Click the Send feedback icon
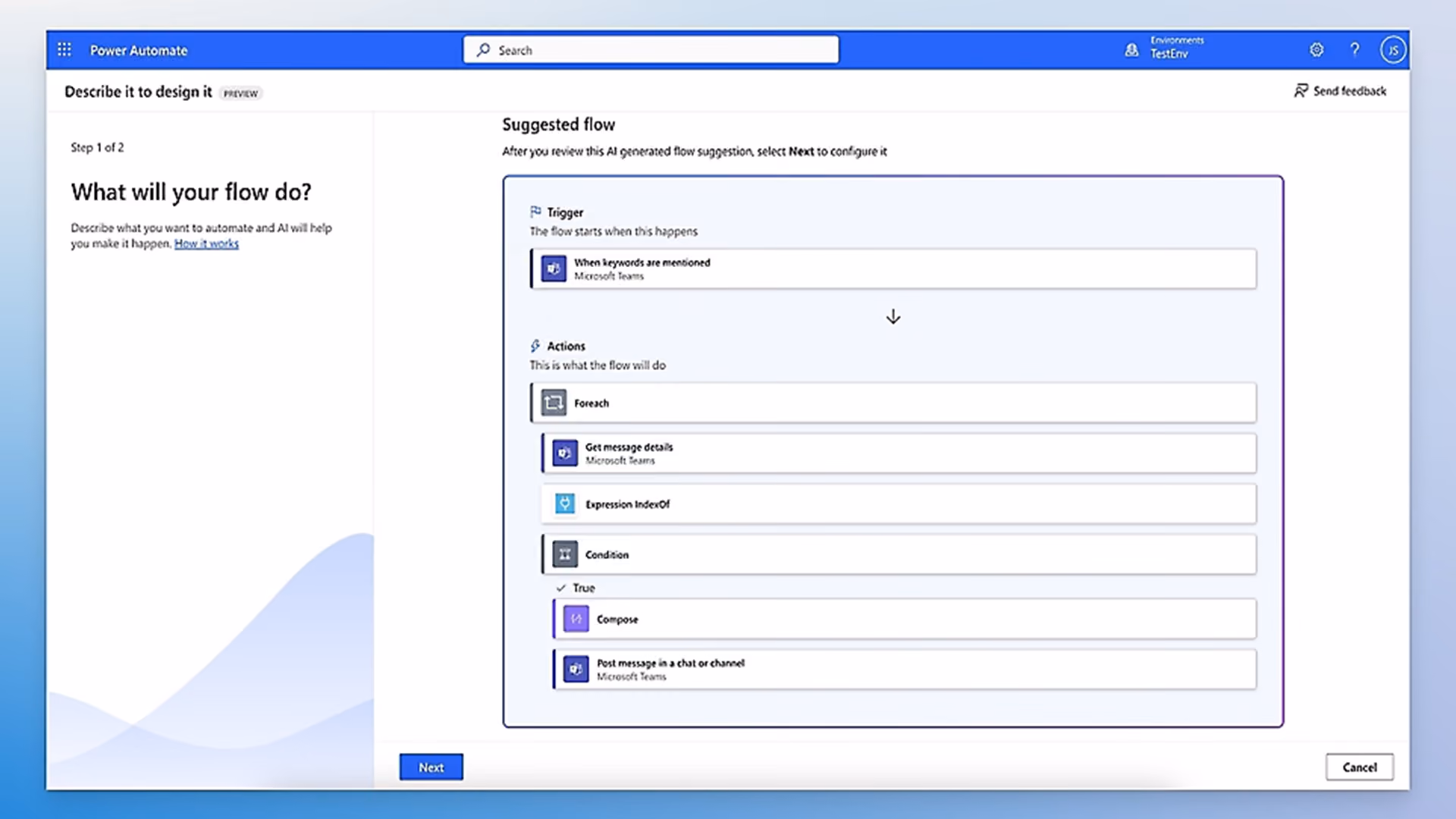 pyautogui.click(x=1301, y=90)
